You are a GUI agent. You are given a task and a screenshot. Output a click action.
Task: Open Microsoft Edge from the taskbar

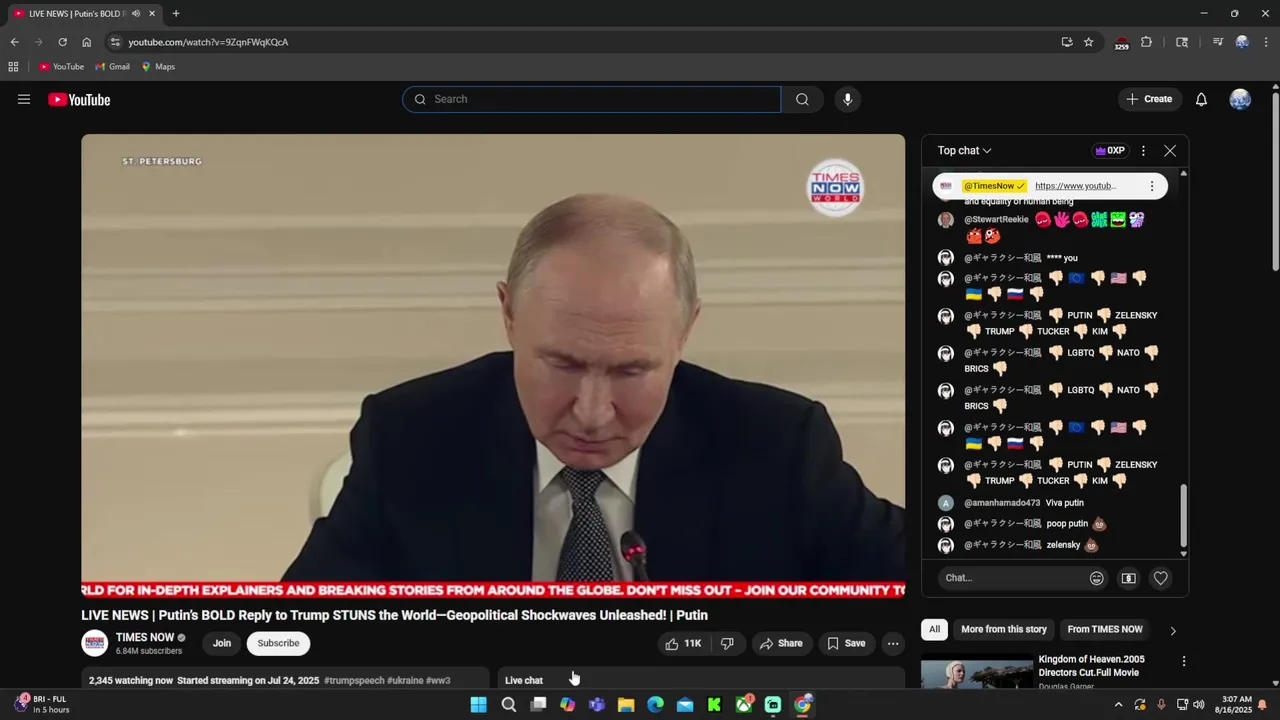[x=655, y=705]
